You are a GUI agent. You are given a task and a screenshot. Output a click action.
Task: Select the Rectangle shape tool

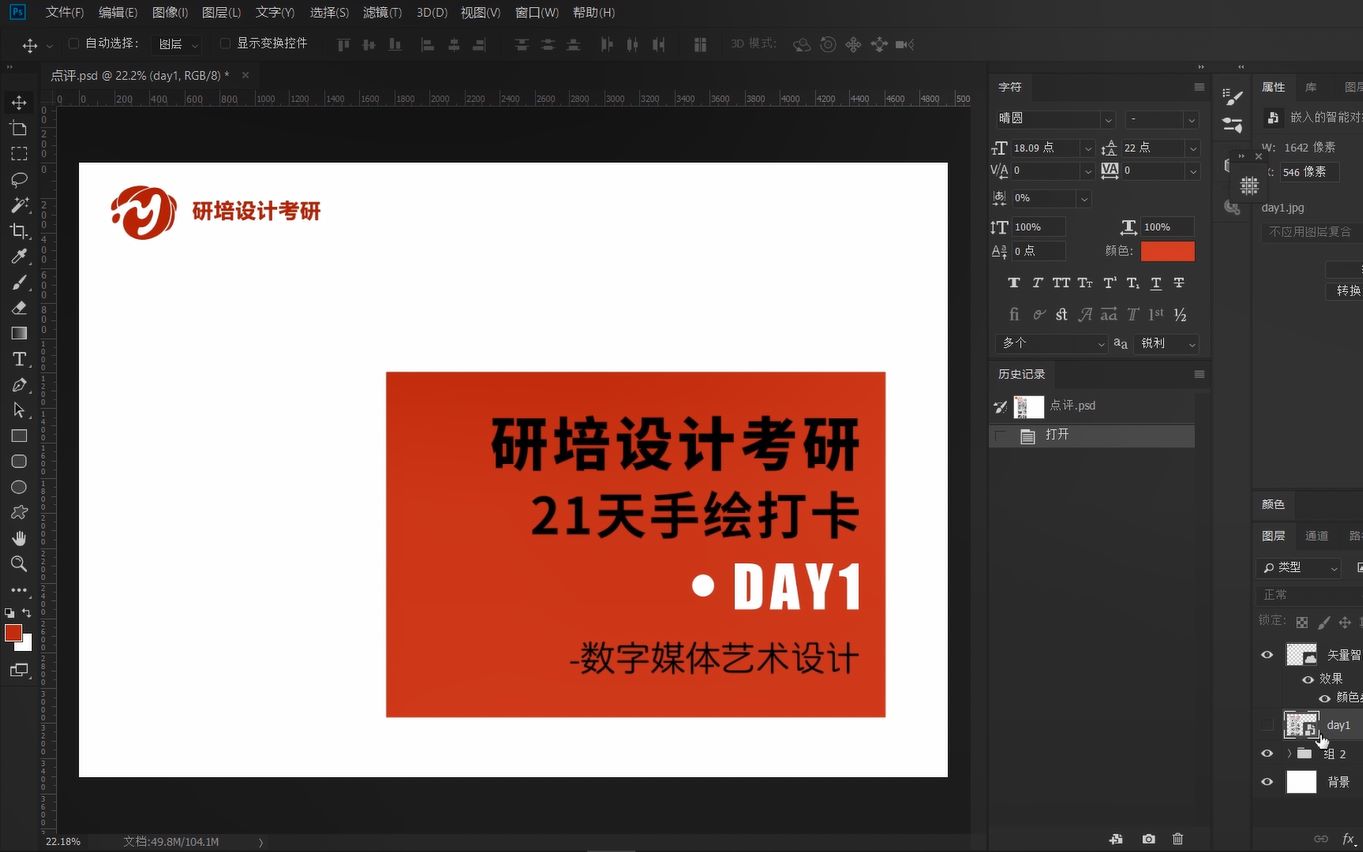pyautogui.click(x=18, y=436)
